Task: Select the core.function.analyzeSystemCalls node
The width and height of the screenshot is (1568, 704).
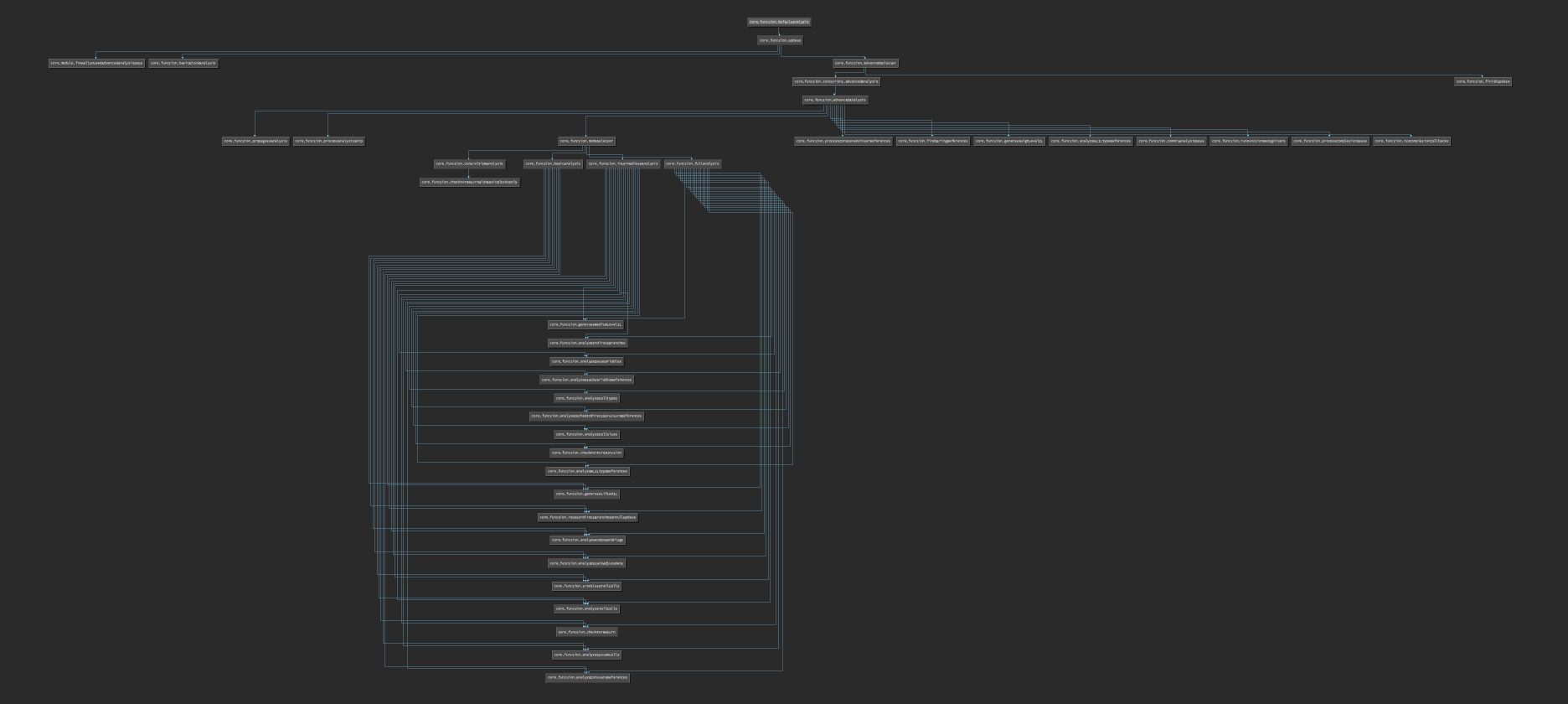Action: point(586,655)
